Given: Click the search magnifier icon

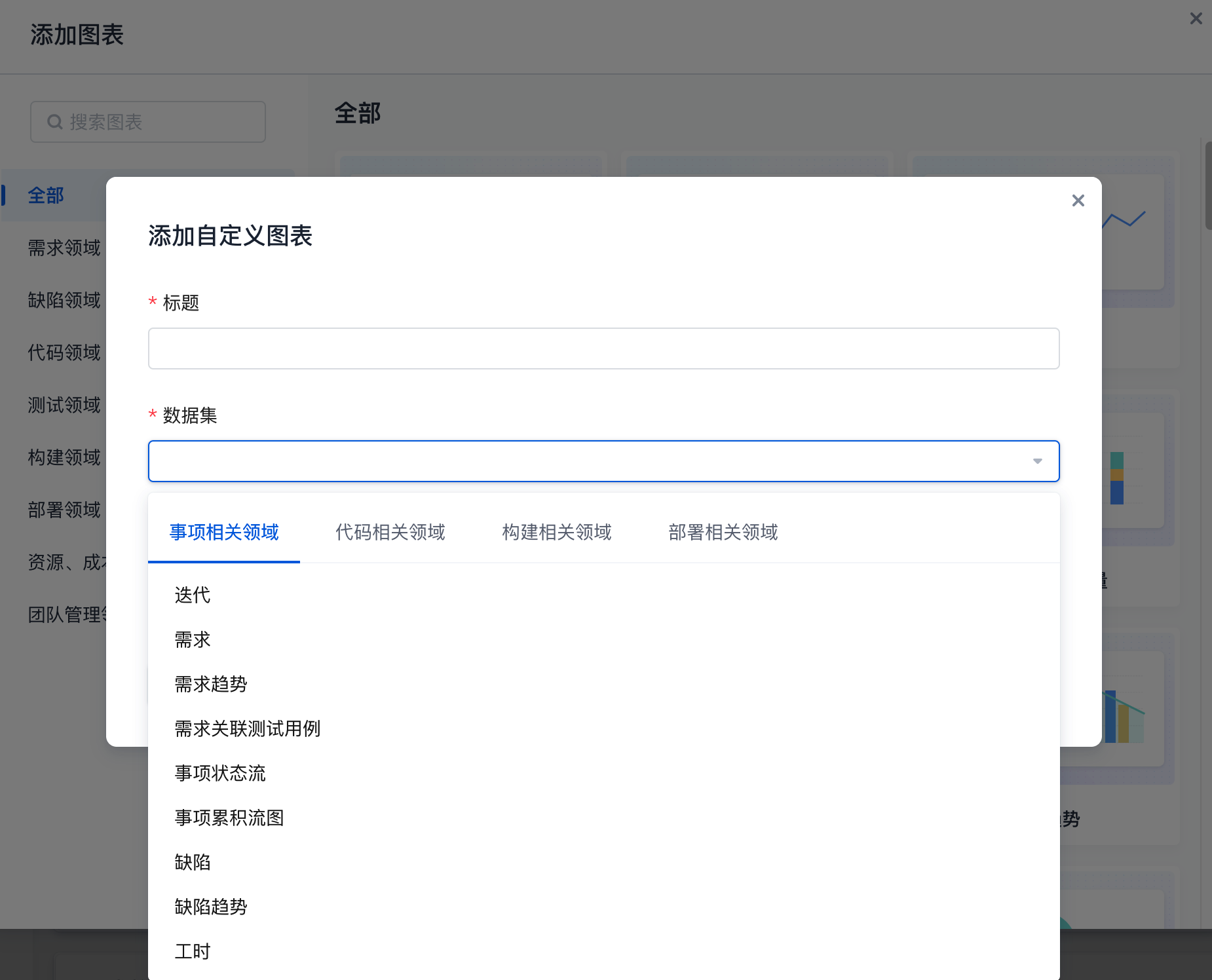Looking at the screenshot, I should click(x=55, y=122).
